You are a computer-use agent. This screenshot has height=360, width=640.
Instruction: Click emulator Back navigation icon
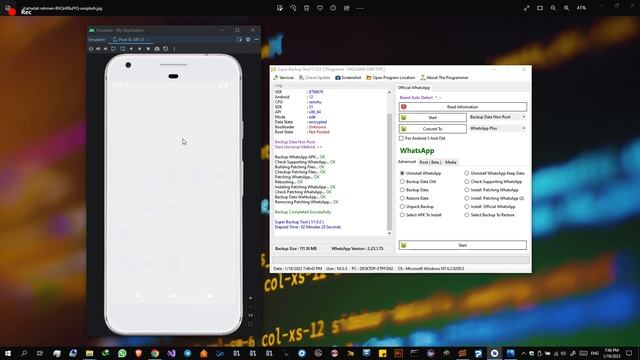[131, 49]
